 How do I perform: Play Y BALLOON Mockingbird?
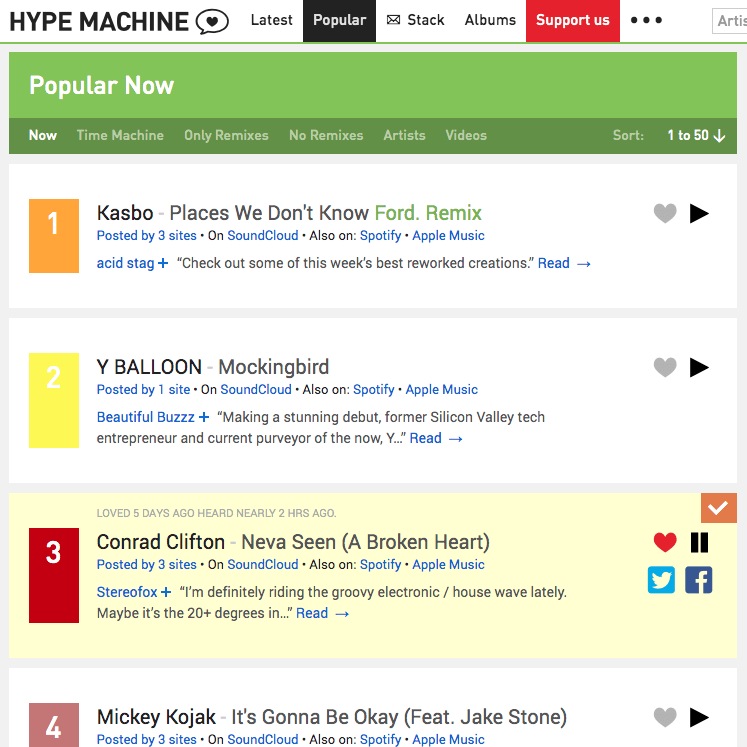point(699,367)
